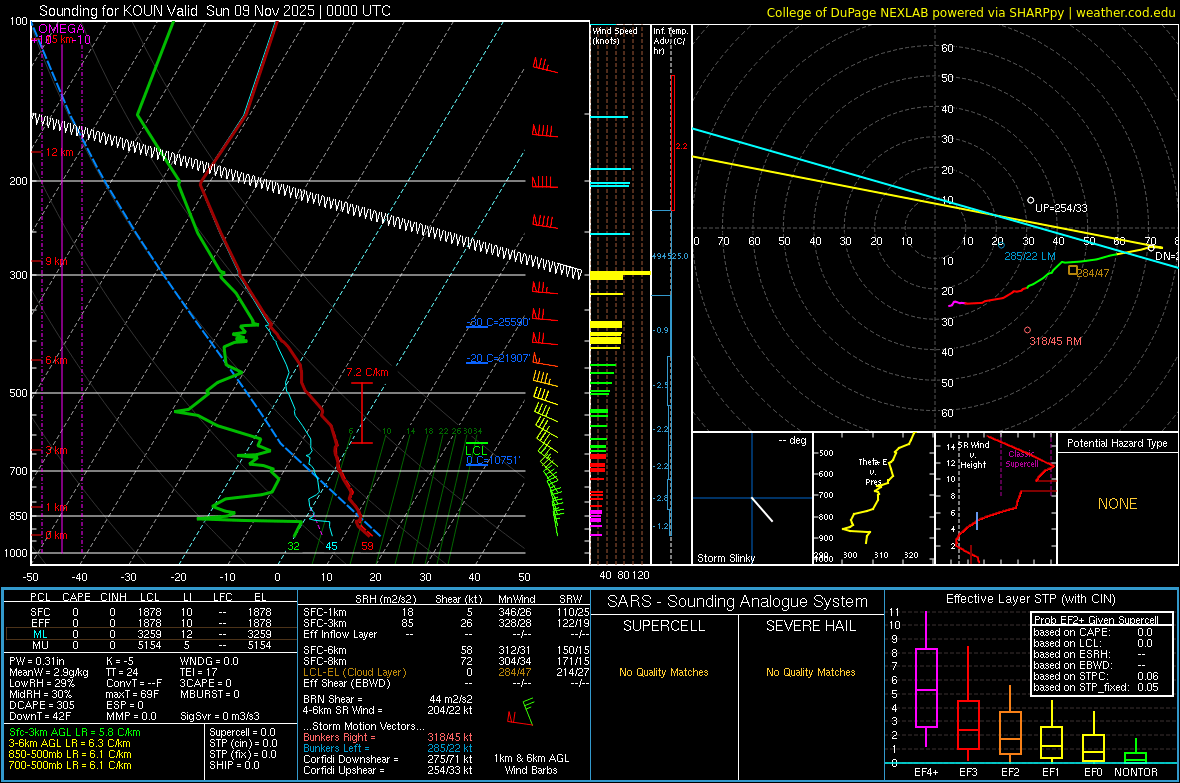Click the SFC-6km shear row
1180x783 pixels.
pos(446,650)
